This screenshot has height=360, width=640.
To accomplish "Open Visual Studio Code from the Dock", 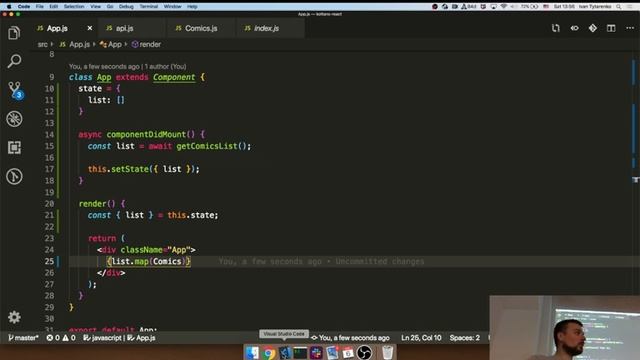I will click(284, 352).
